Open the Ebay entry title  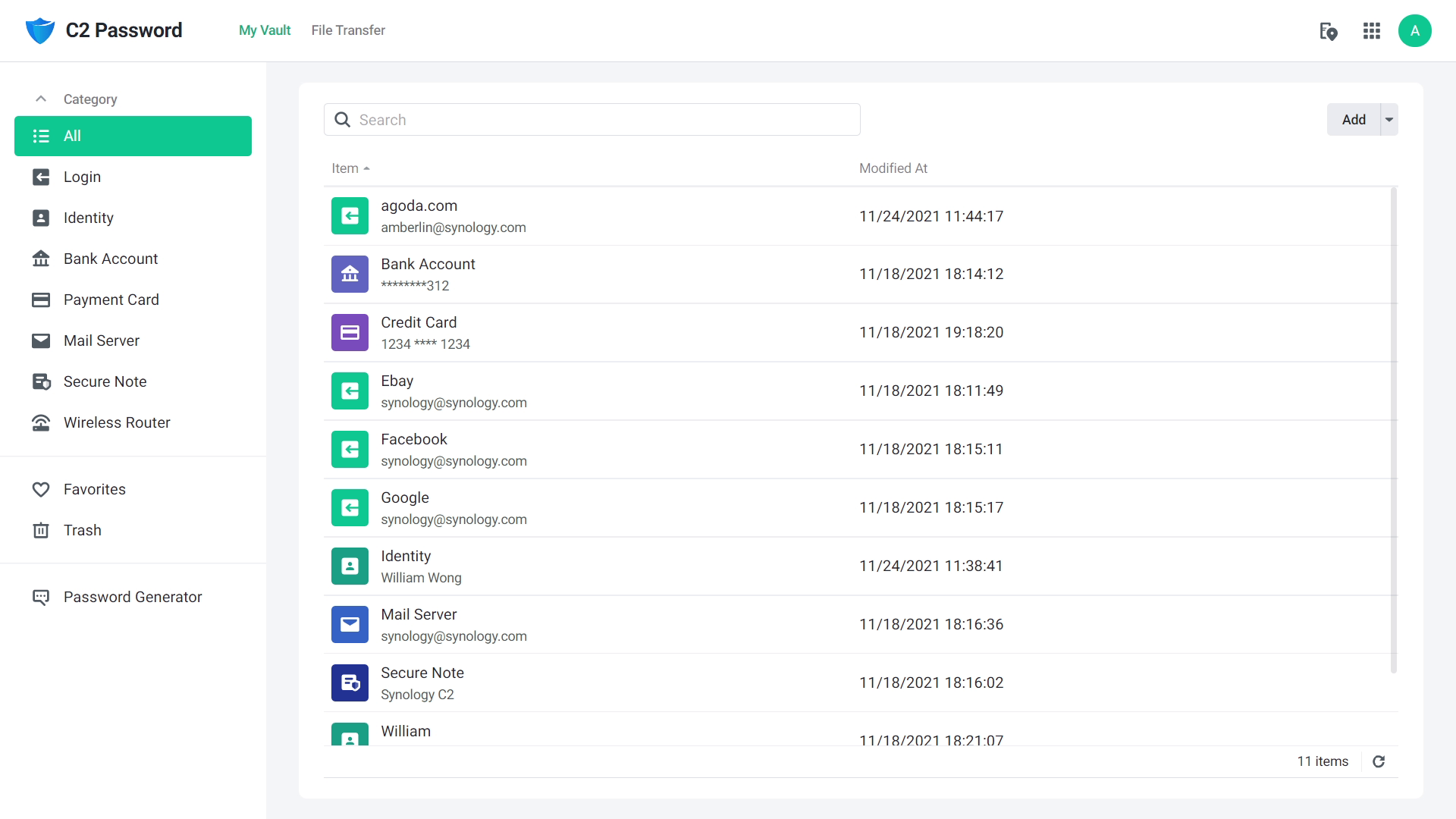coord(397,381)
